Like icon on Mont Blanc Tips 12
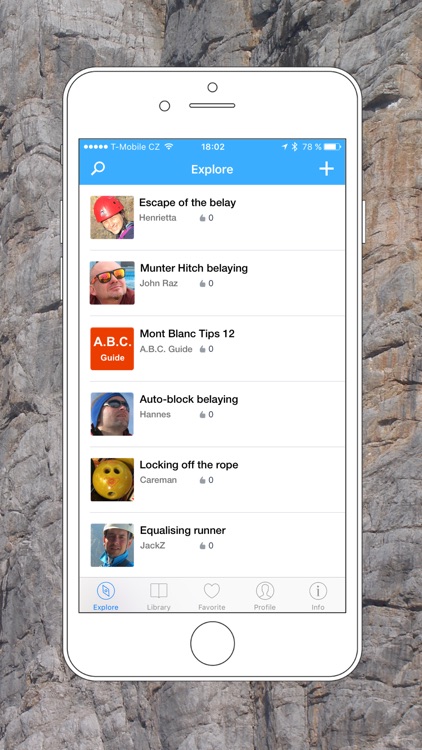The width and height of the screenshot is (422, 750). click(202, 349)
